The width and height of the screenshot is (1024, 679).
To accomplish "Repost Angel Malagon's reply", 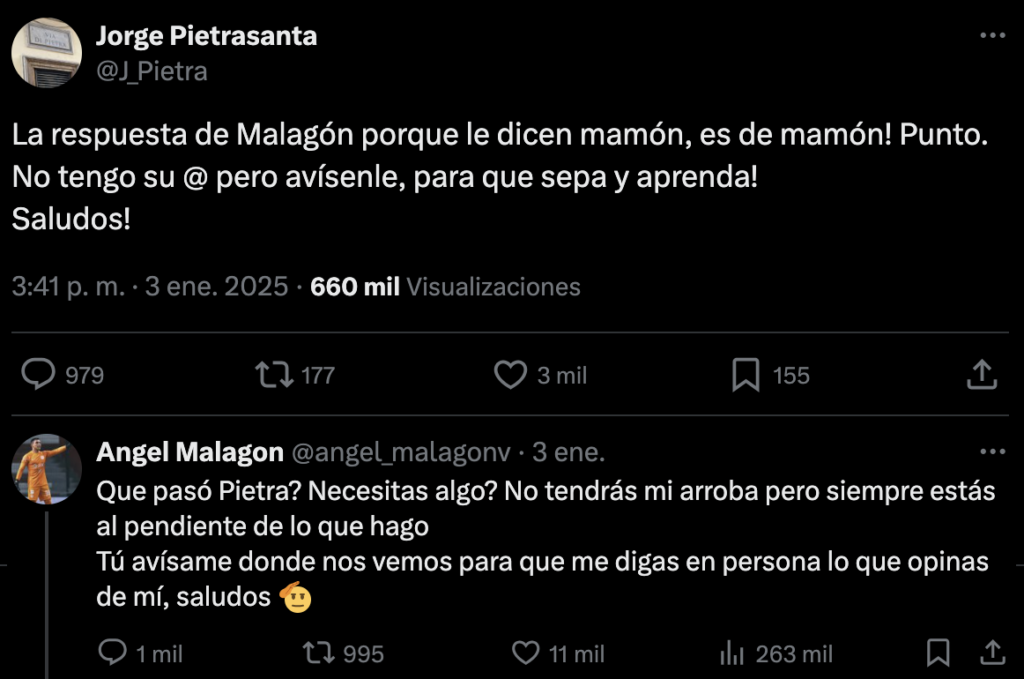I will 317,653.
